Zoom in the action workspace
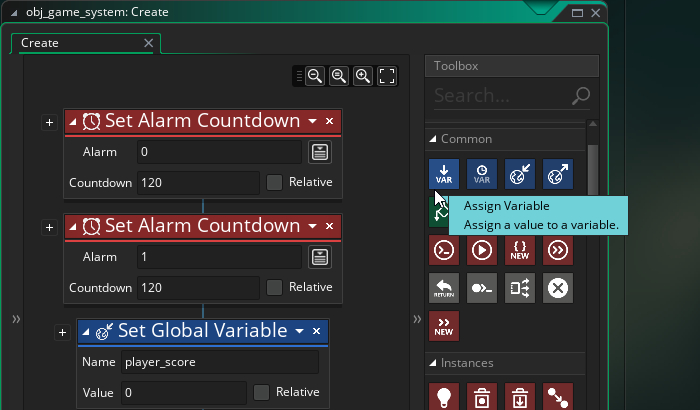Image resolution: width=700 pixels, height=410 pixels. 362,76
